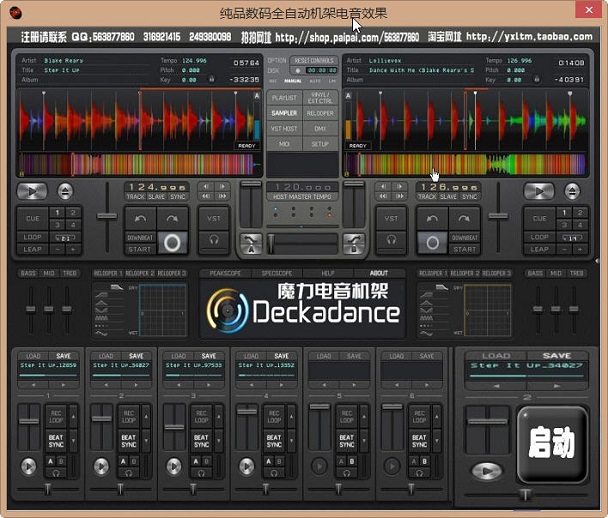Screen dimensions: 608x518
Task: Switch to the SAMPLER panel
Action: coord(285,114)
